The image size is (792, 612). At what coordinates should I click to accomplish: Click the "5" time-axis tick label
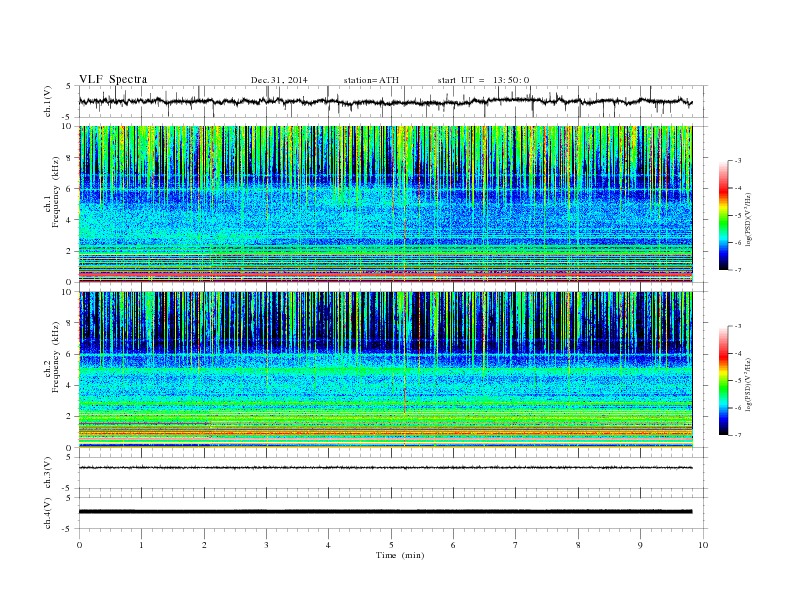pyautogui.click(x=391, y=545)
